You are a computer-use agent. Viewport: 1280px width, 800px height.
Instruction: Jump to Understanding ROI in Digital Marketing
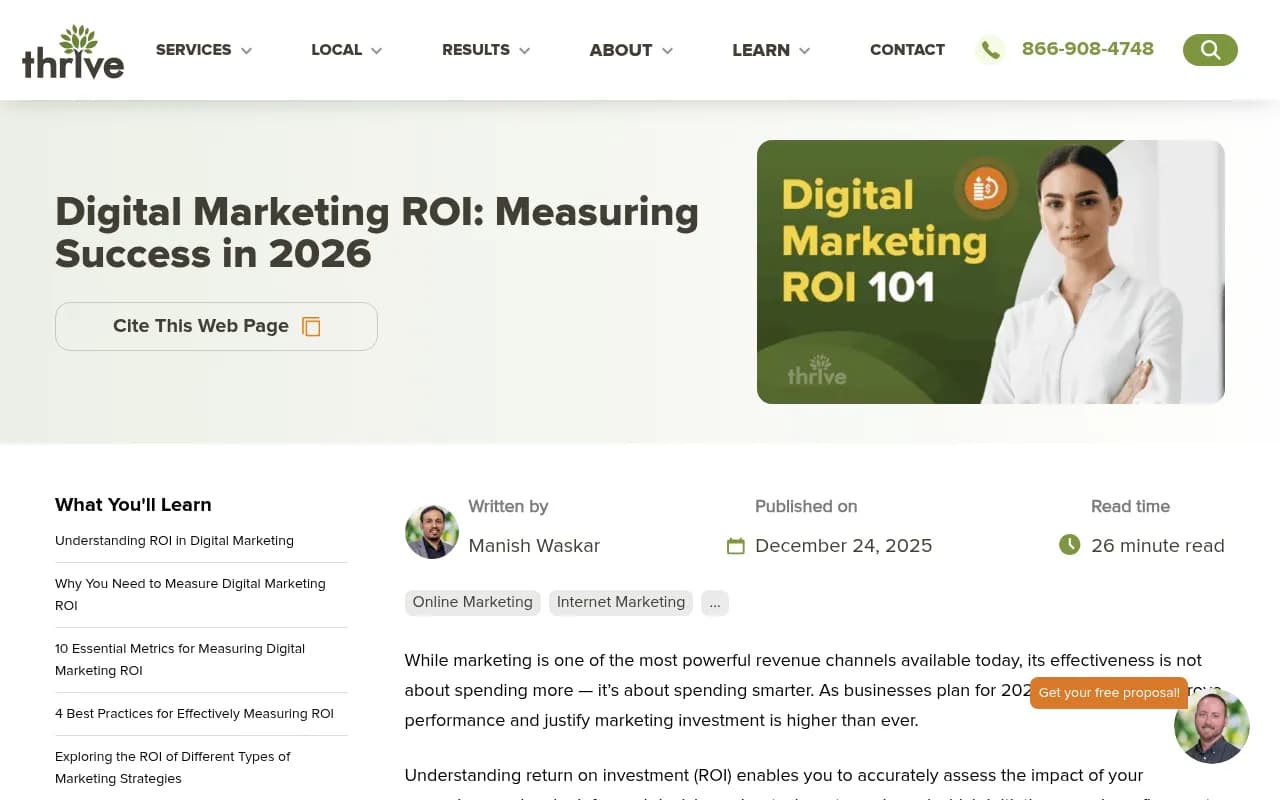(174, 541)
